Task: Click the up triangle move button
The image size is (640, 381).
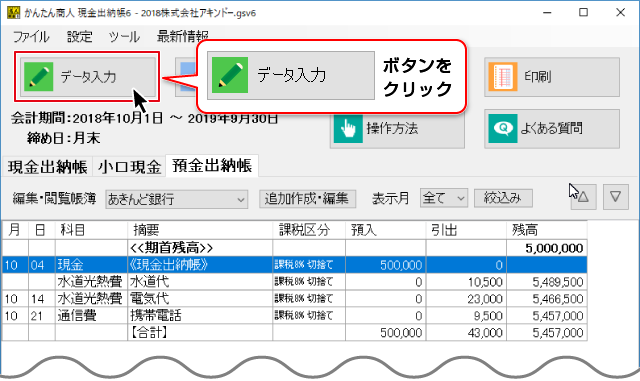Action: pyautogui.click(x=583, y=197)
